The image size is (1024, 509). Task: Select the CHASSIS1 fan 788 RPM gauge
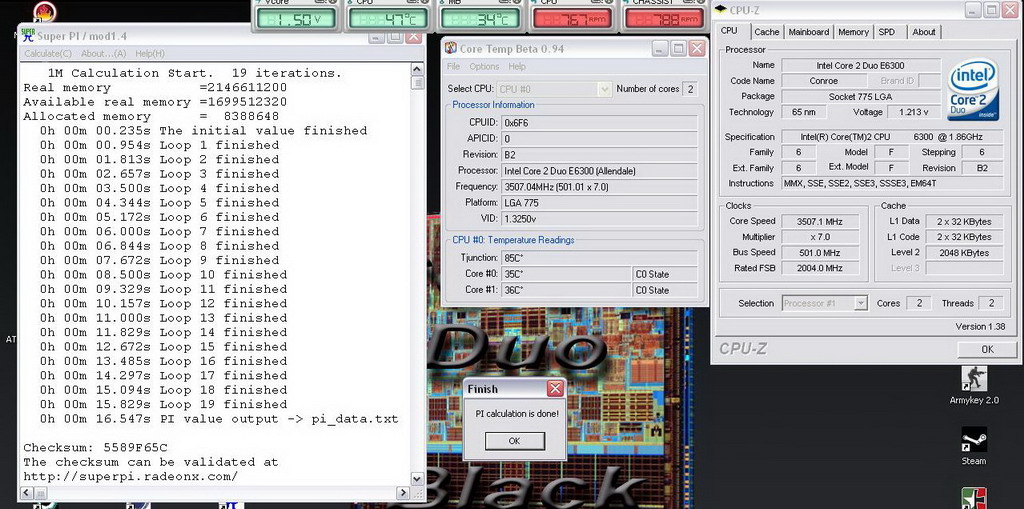pos(665,16)
